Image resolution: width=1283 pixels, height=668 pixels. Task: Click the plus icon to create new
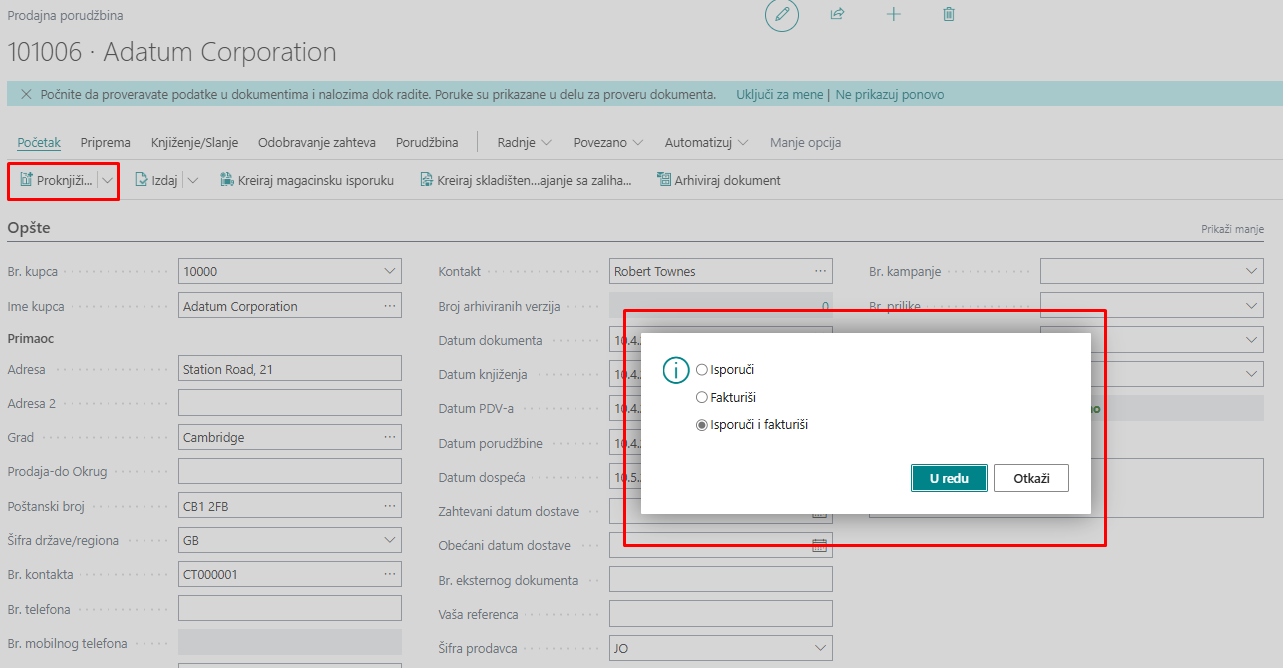tap(893, 15)
